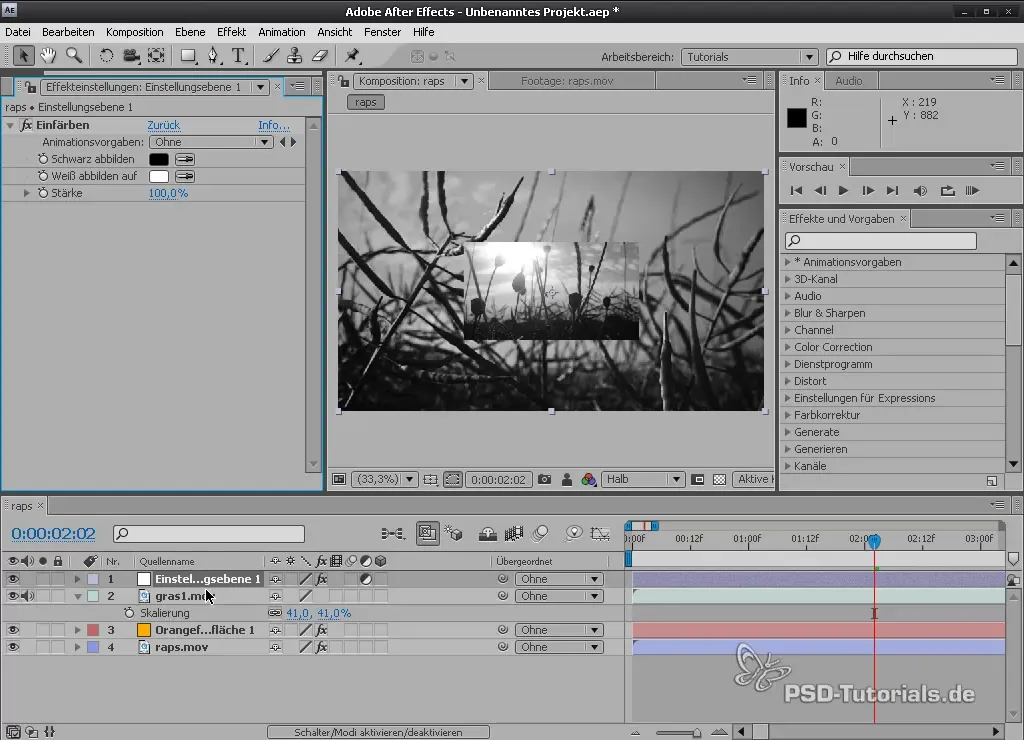Hide the gras1.mov layer
The height and width of the screenshot is (740, 1024).
[12, 596]
